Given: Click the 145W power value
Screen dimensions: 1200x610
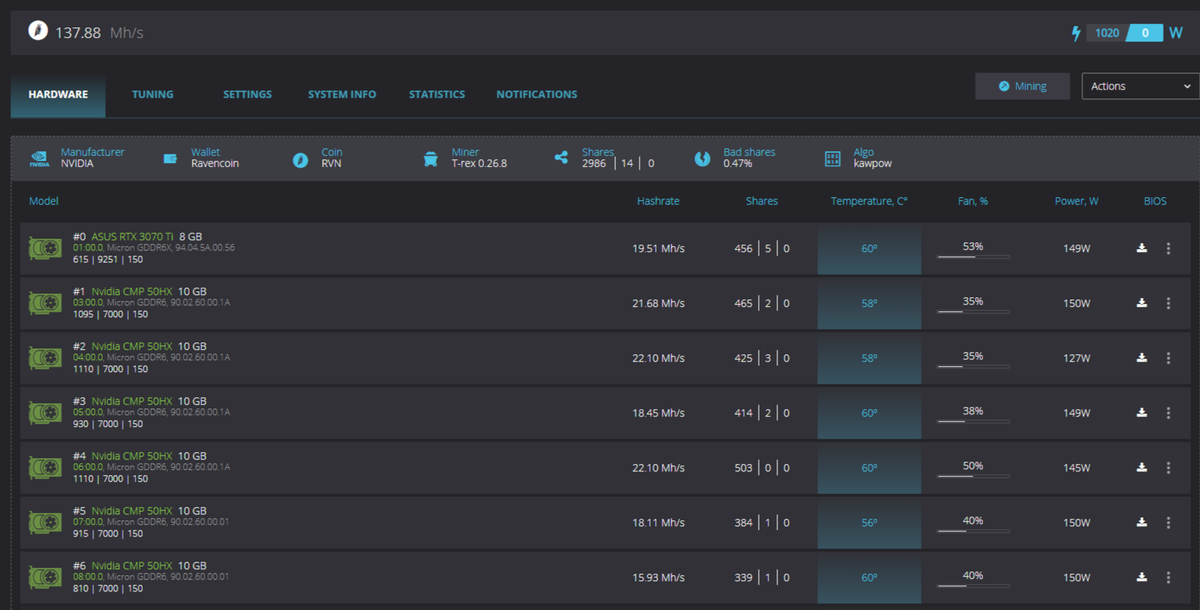Looking at the screenshot, I should click(1077, 468).
